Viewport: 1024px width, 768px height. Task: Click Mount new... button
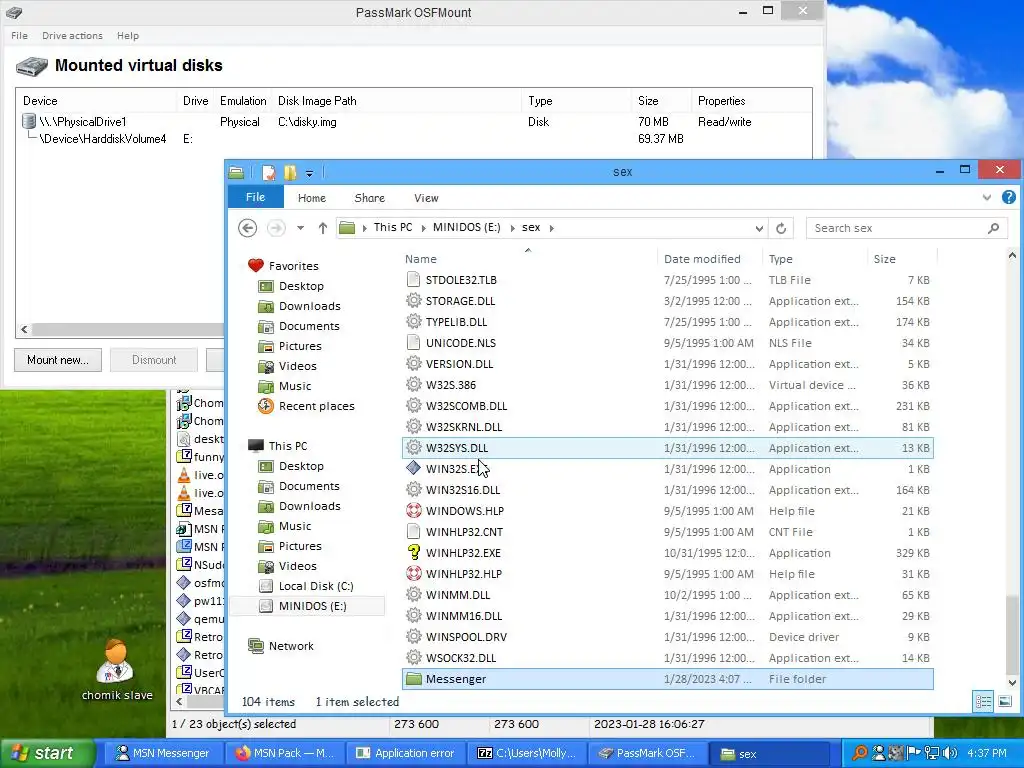pyautogui.click(x=57, y=360)
